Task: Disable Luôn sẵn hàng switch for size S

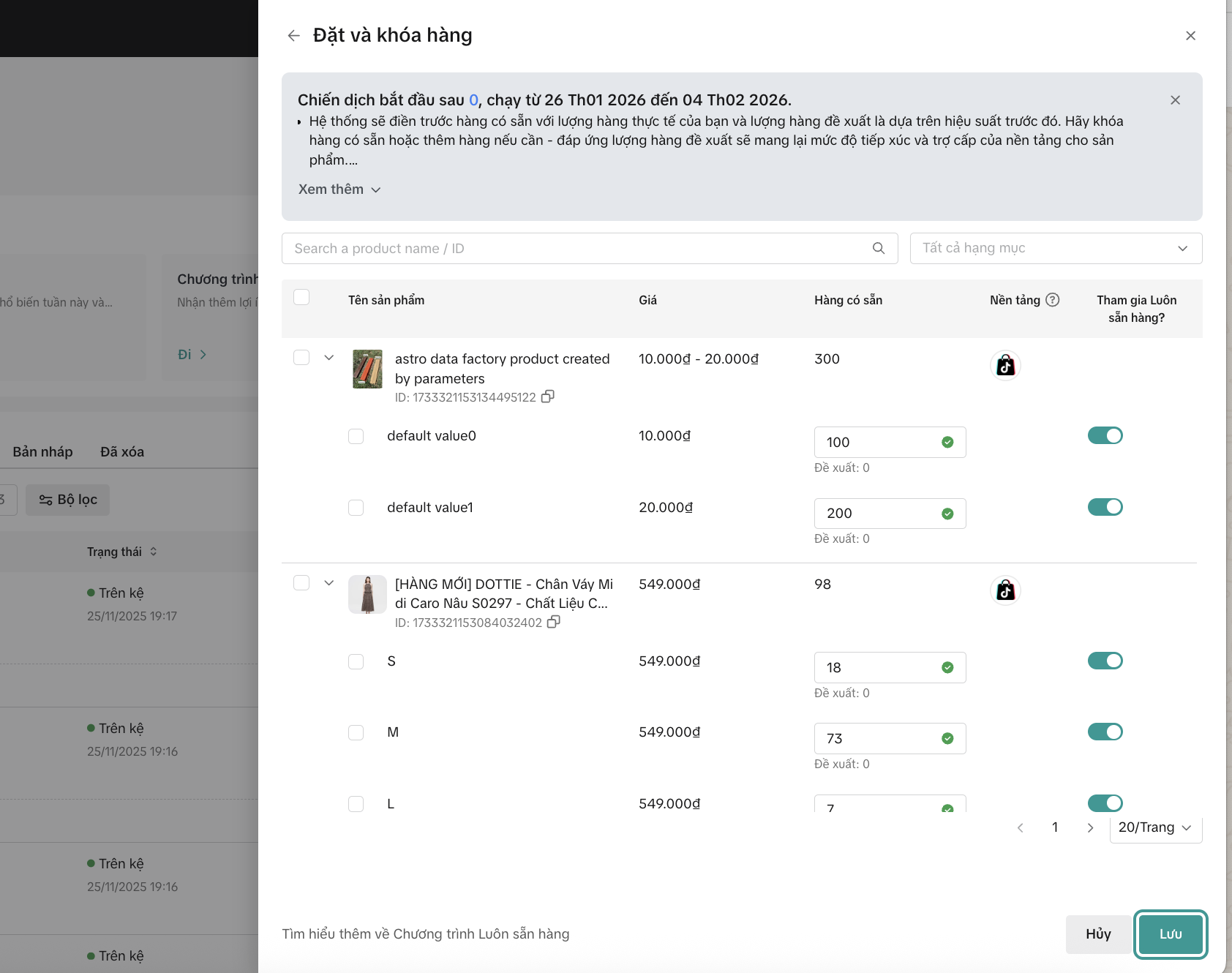Action: [x=1105, y=661]
